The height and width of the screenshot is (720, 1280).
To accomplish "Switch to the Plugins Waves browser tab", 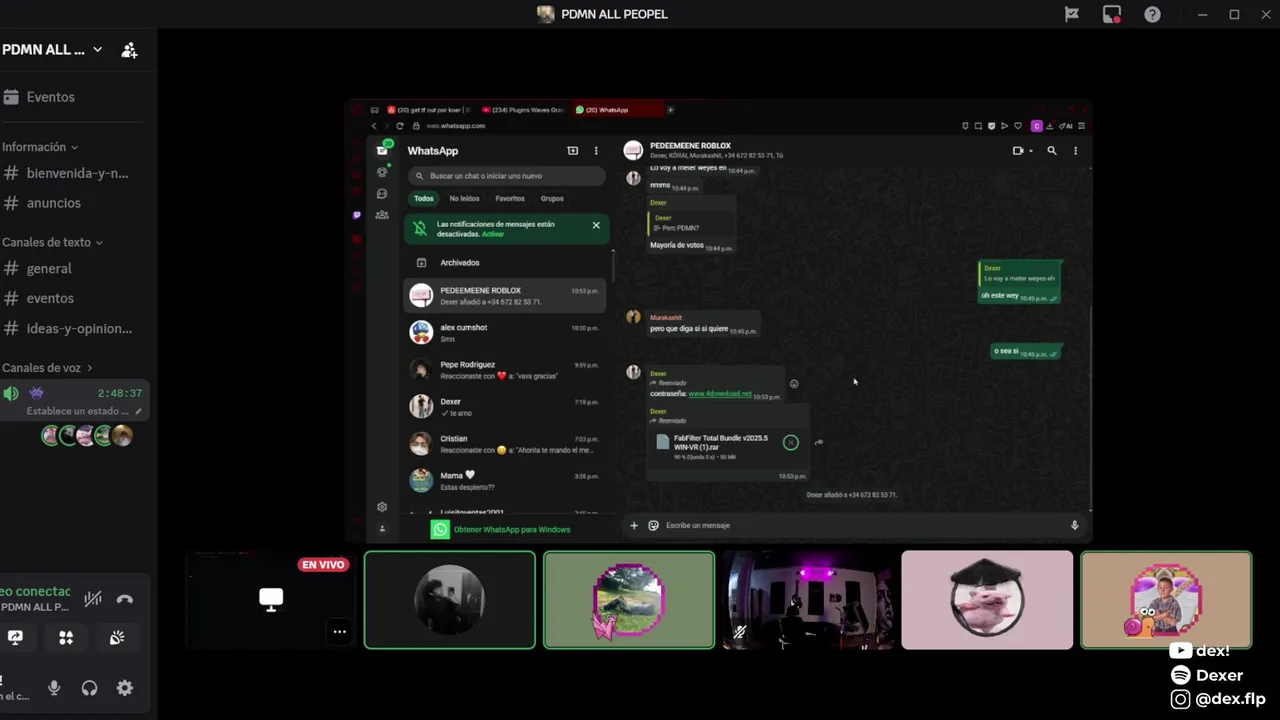I will pyautogui.click(x=523, y=110).
